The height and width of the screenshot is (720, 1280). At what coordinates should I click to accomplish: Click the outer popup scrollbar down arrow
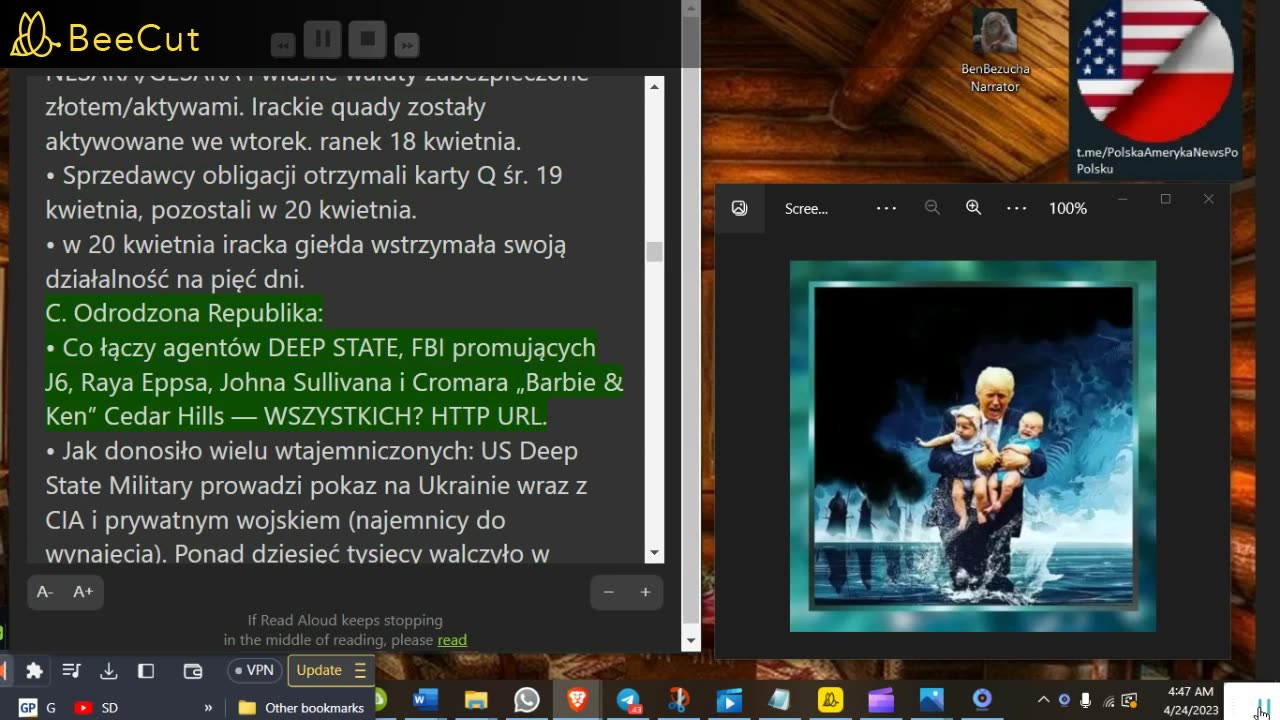coord(690,641)
